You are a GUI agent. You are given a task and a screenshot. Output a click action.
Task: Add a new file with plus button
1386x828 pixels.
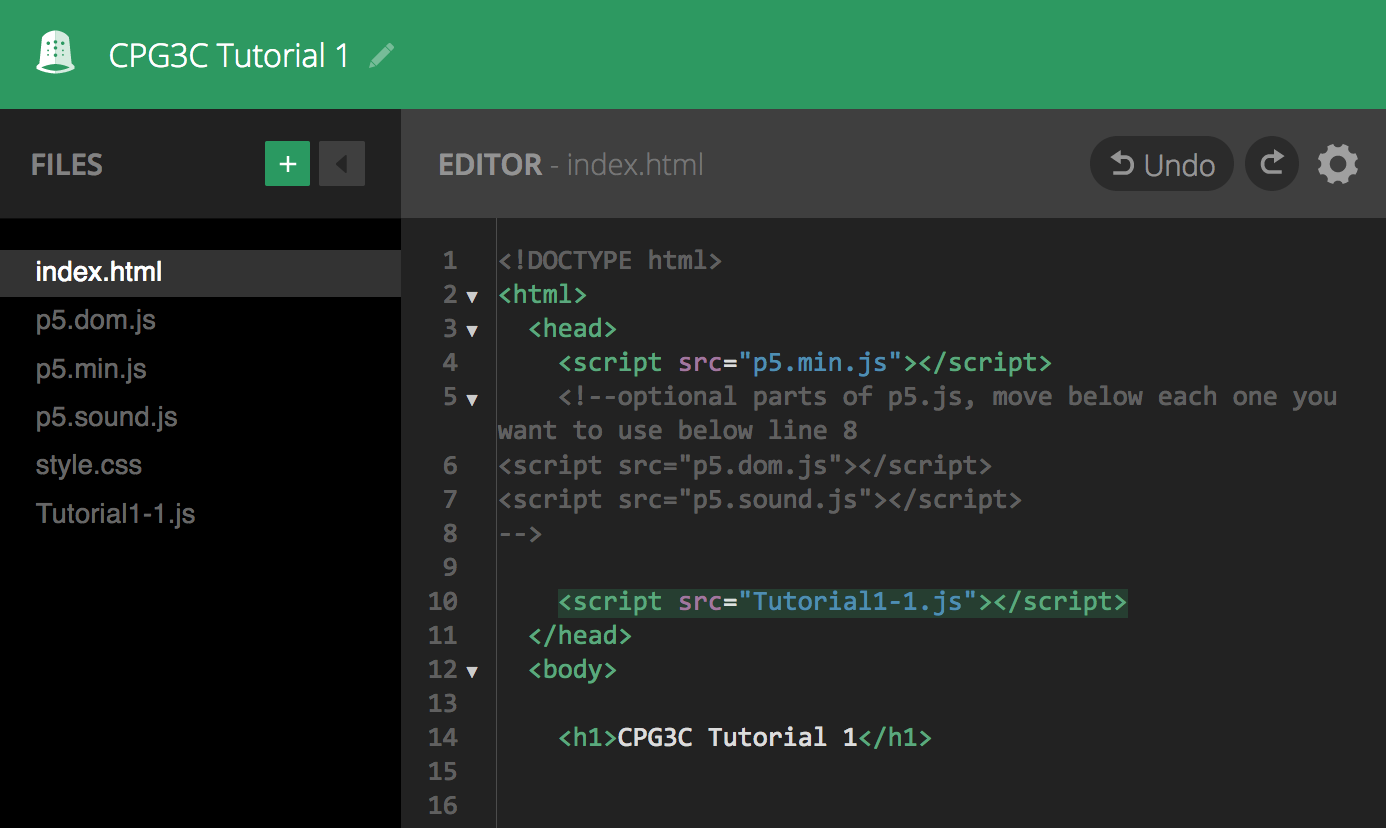tap(287, 164)
